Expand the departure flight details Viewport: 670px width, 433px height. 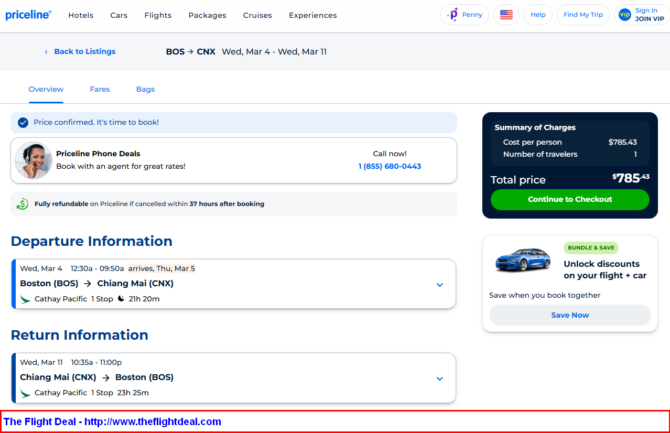[439, 284]
